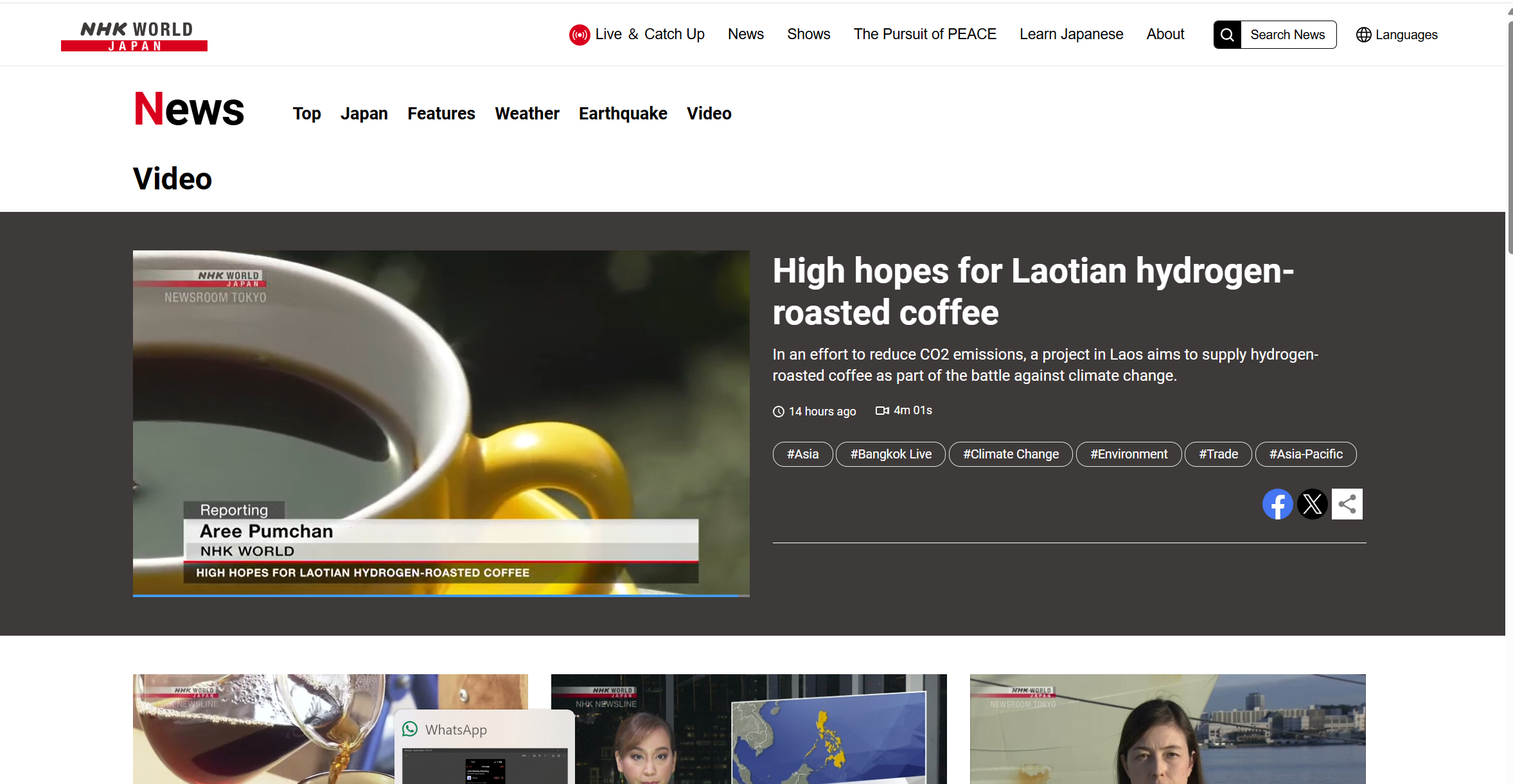Select the #Bangkok Live tag
Image resolution: width=1513 pixels, height=784 pixels.
pos(890,454)
